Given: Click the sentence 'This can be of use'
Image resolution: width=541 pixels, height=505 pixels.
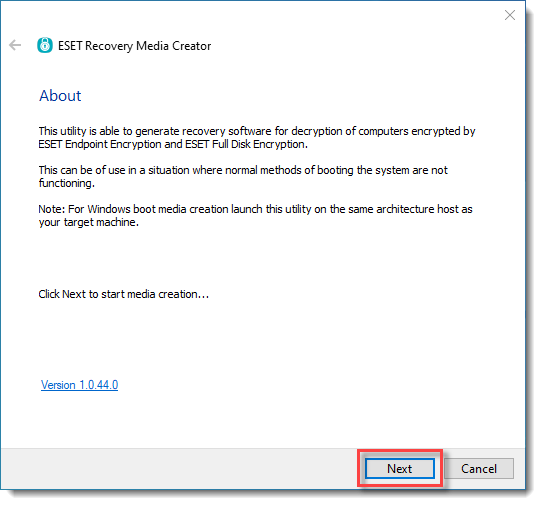Looking at the screenshot, I should coord(243,177).
